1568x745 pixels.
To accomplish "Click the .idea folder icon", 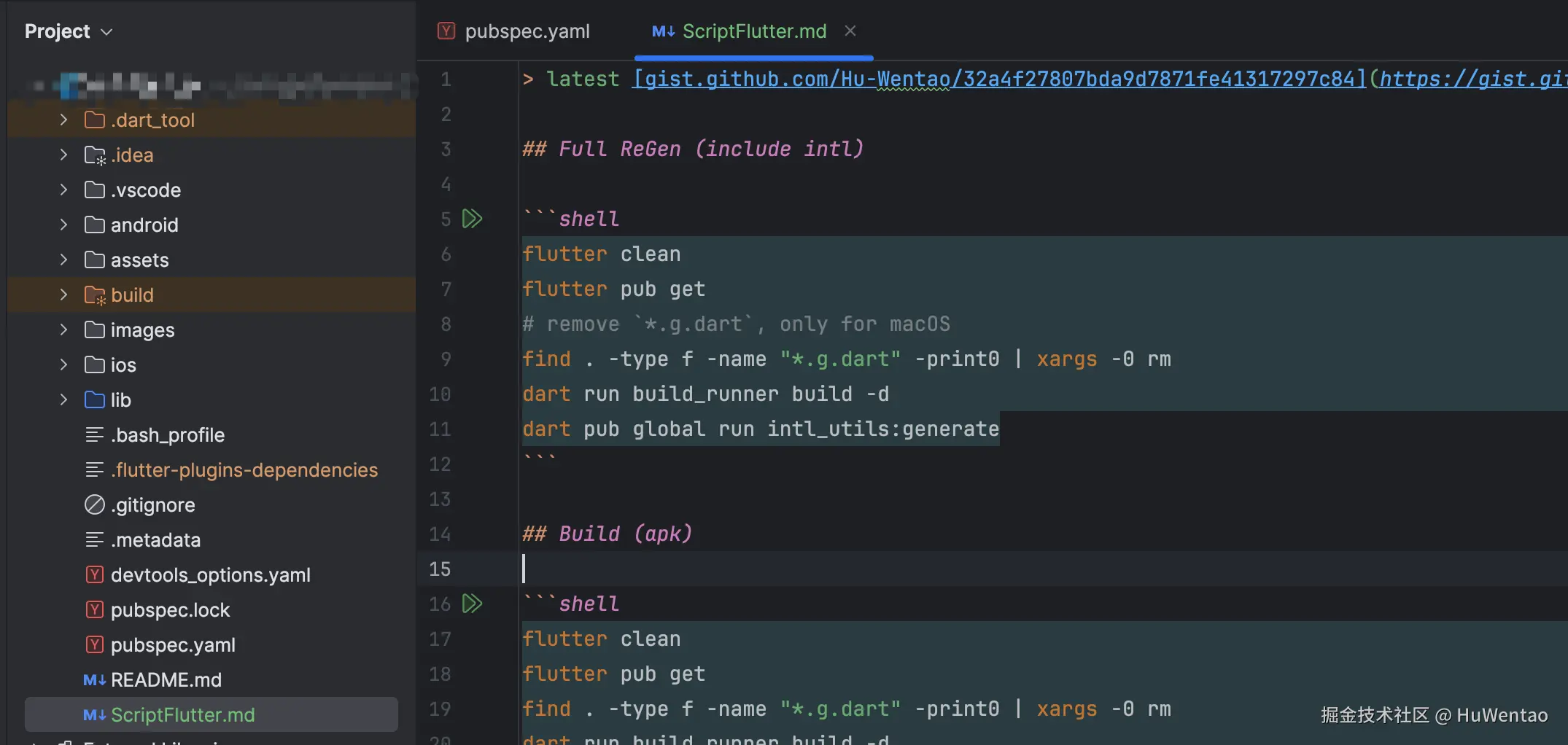I will click(x=94, y=155).
